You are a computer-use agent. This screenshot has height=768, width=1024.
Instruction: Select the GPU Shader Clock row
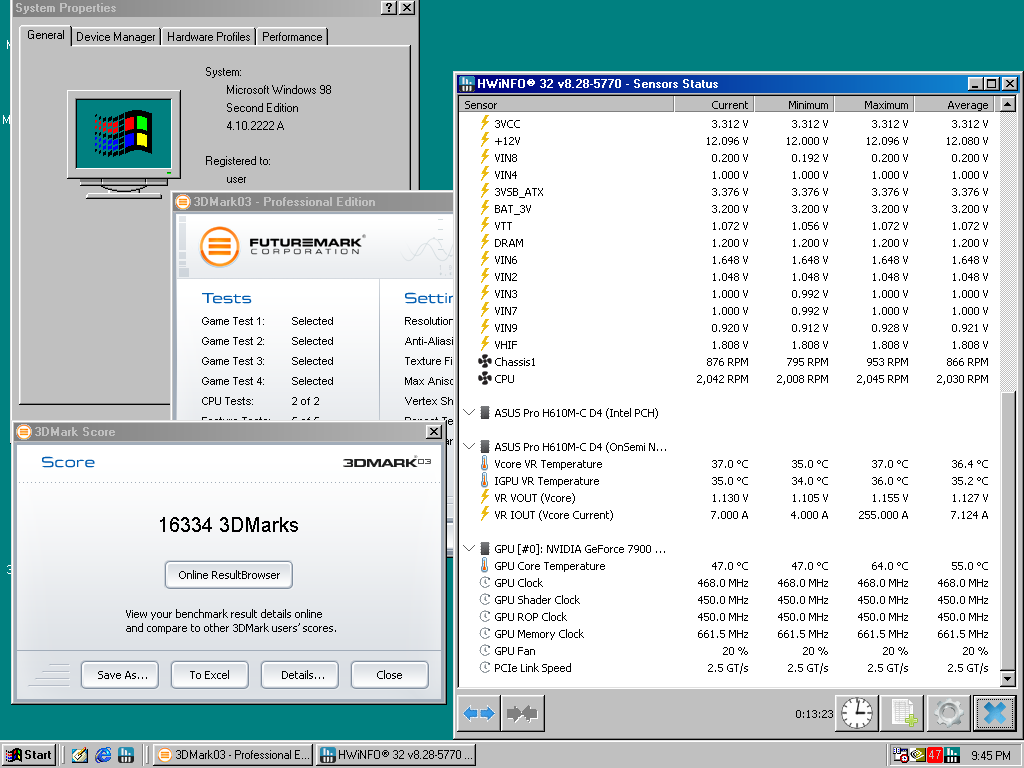pos(729,600)
